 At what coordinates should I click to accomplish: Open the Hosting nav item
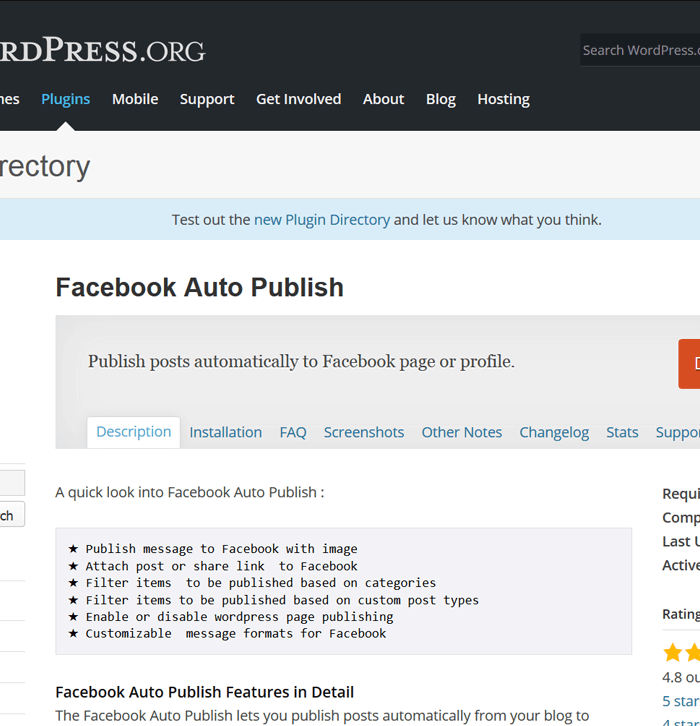point(503,99)
